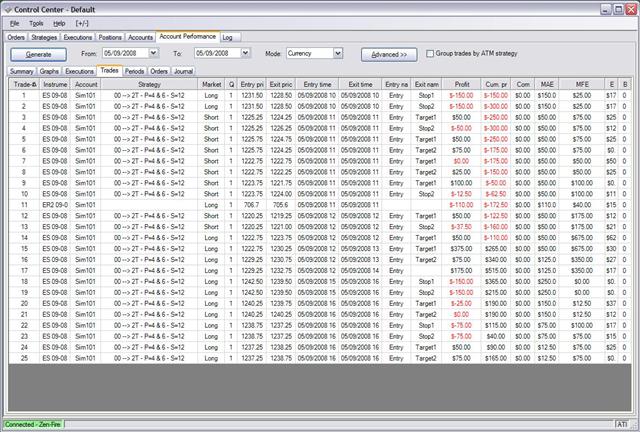640x432 pixels.
Task: Click the Advanced >> button
Action: [389, 54]
